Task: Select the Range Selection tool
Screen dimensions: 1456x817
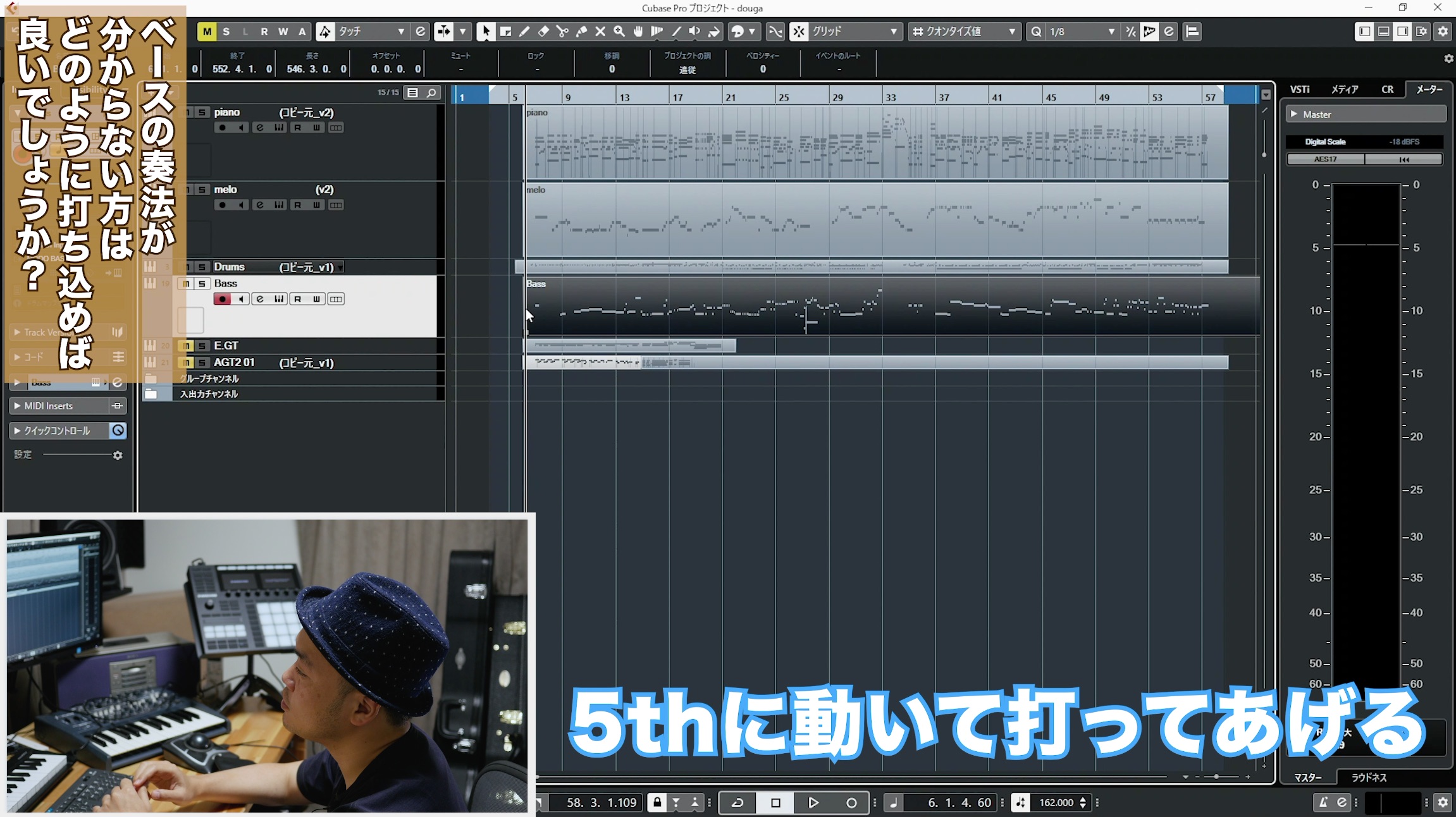Action: click(505, 32)
